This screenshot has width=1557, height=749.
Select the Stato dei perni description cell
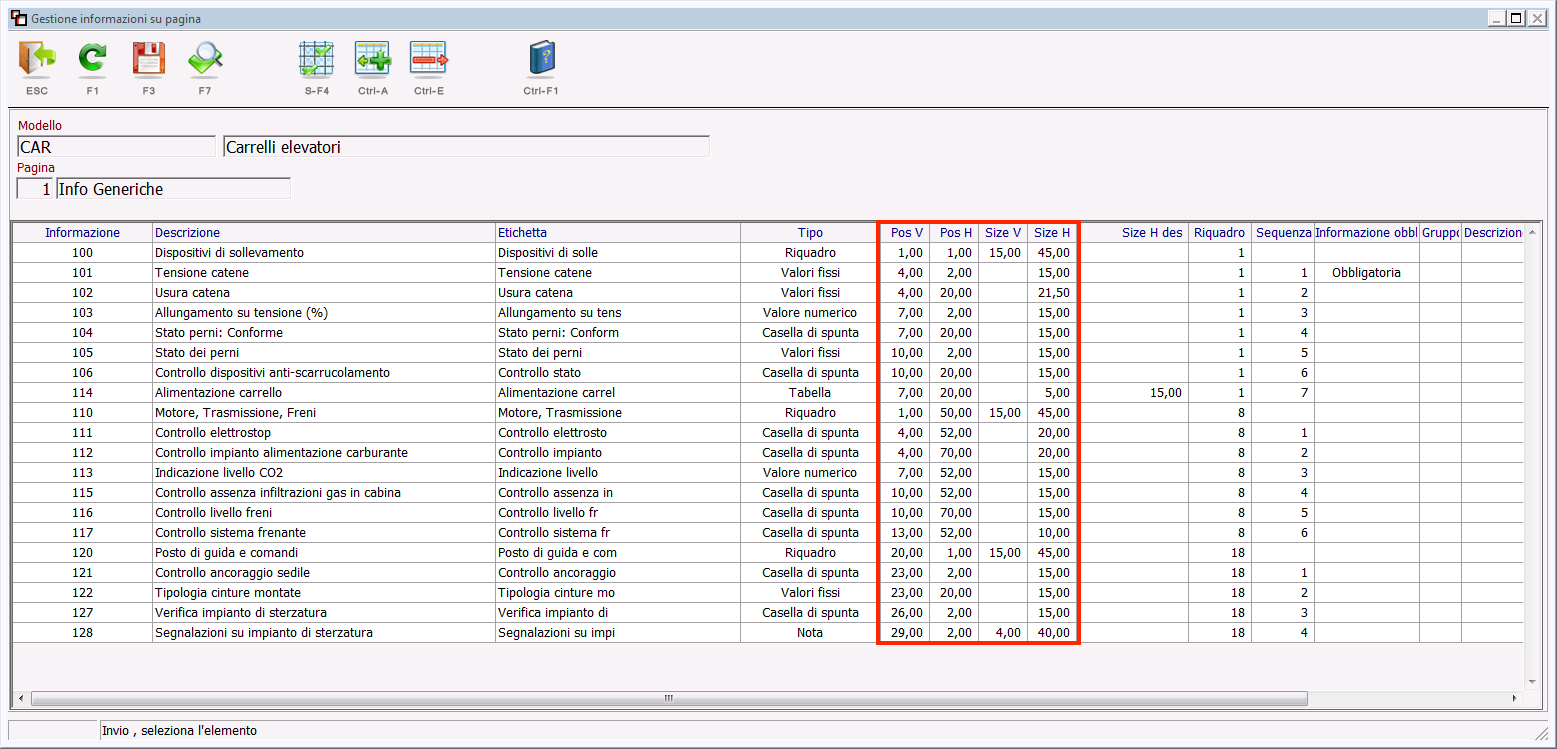click(324, 353)
